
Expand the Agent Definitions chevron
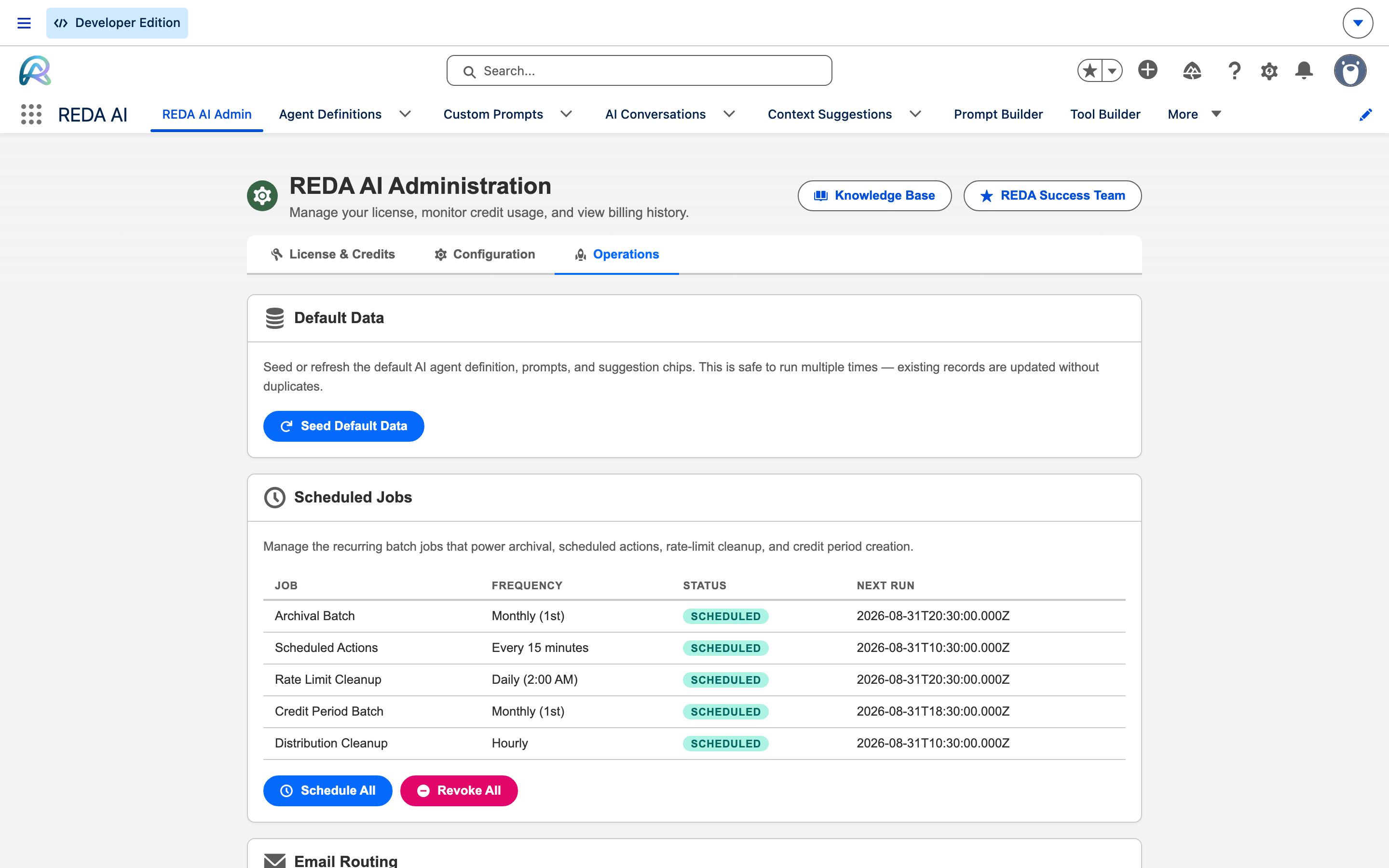[405, 114]
